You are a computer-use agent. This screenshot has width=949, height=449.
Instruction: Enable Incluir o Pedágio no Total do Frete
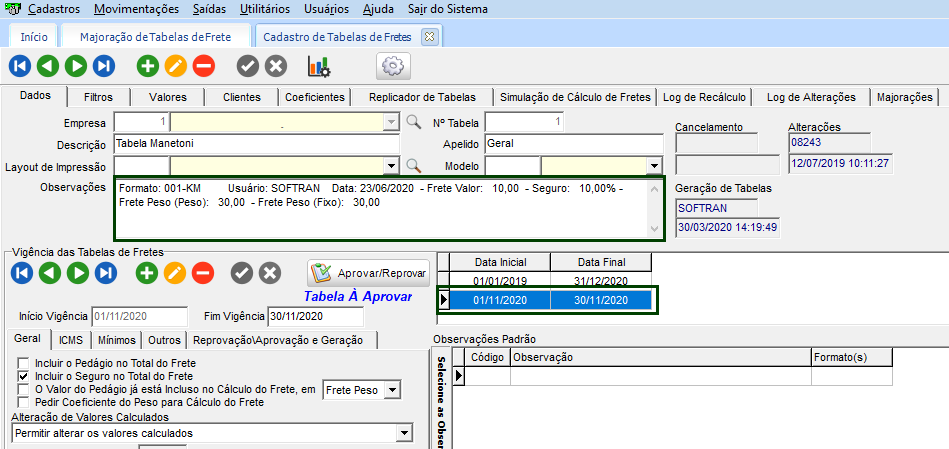pyautogui.click(x=22, y=363)
